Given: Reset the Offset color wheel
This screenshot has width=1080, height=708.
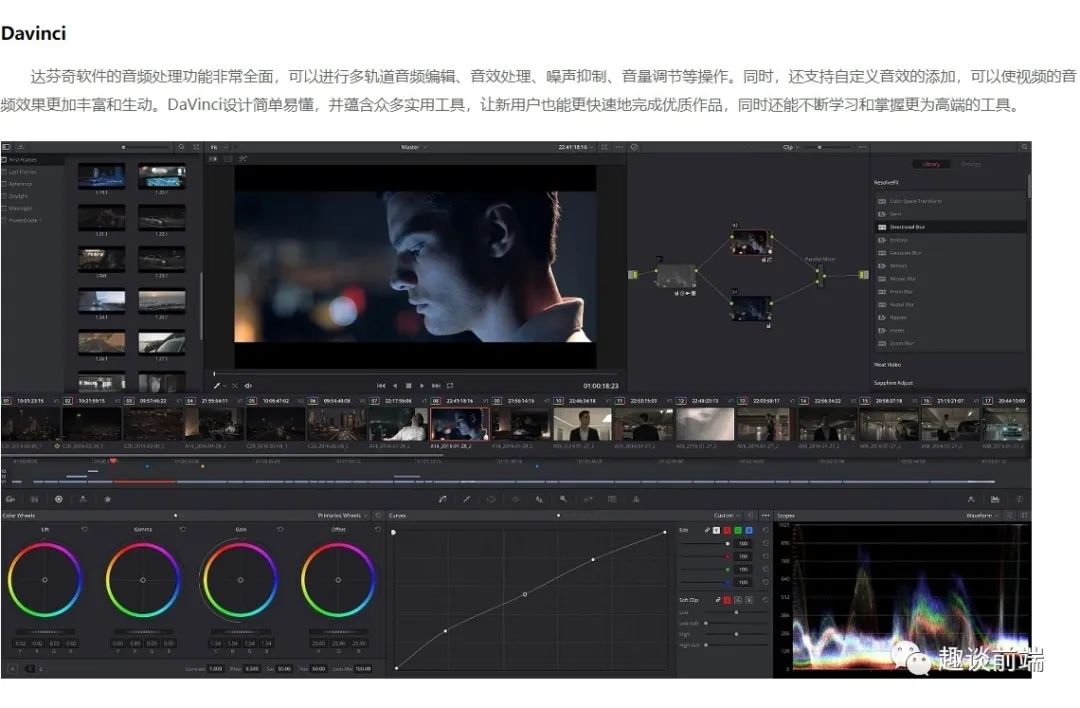Looking at the screenshot, I should click(377, 529).
